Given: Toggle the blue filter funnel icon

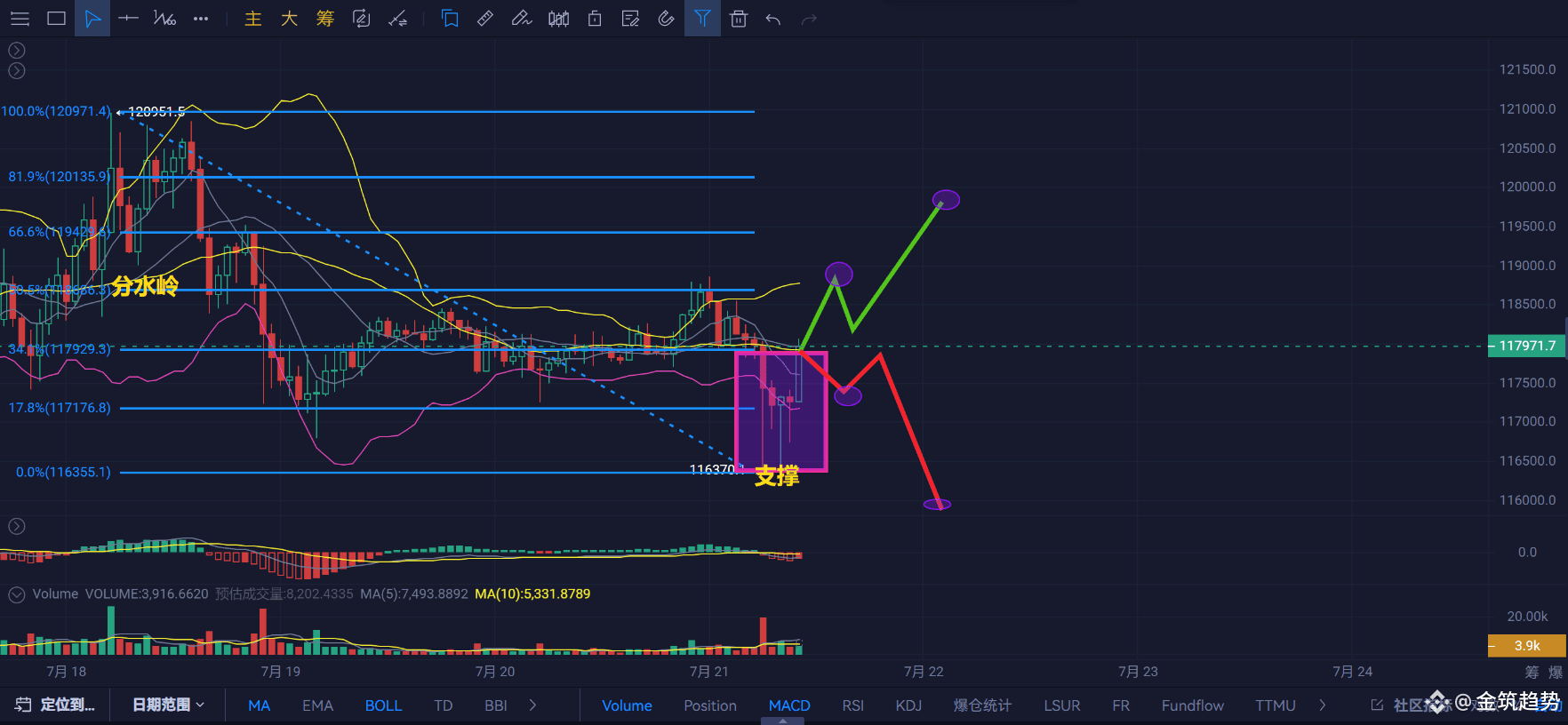Looking at the screenshot, I should tap(702, 19).
